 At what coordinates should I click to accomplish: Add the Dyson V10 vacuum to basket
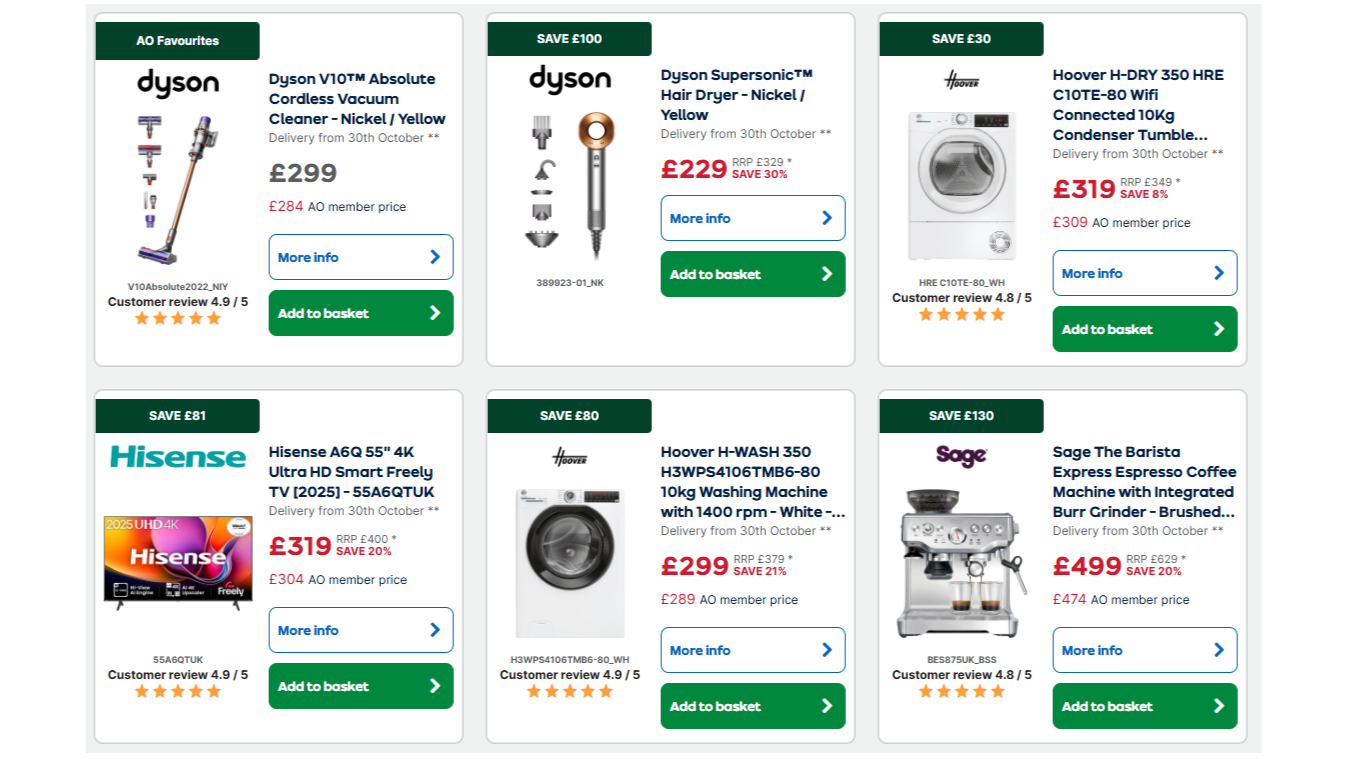(361, 313)
